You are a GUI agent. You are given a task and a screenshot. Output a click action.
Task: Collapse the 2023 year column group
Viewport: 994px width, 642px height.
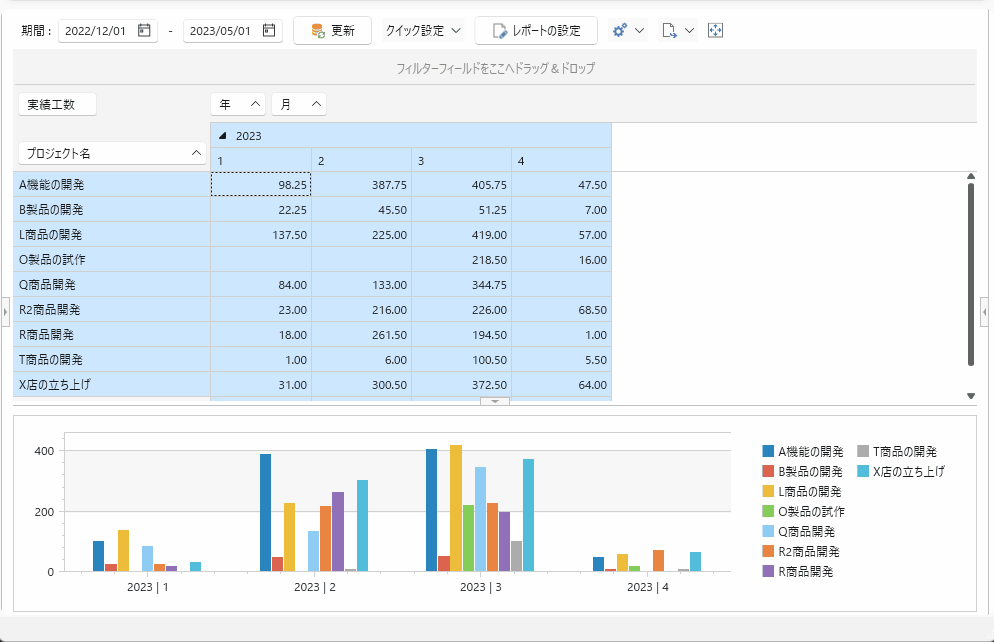[x=223, y=136]
